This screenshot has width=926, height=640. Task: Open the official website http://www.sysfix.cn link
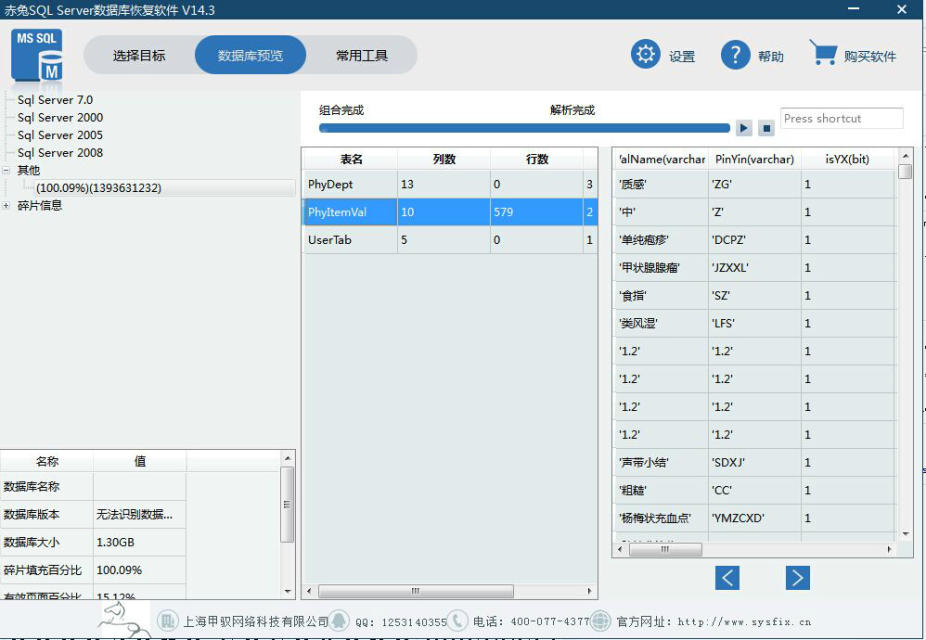pos(744,622)
